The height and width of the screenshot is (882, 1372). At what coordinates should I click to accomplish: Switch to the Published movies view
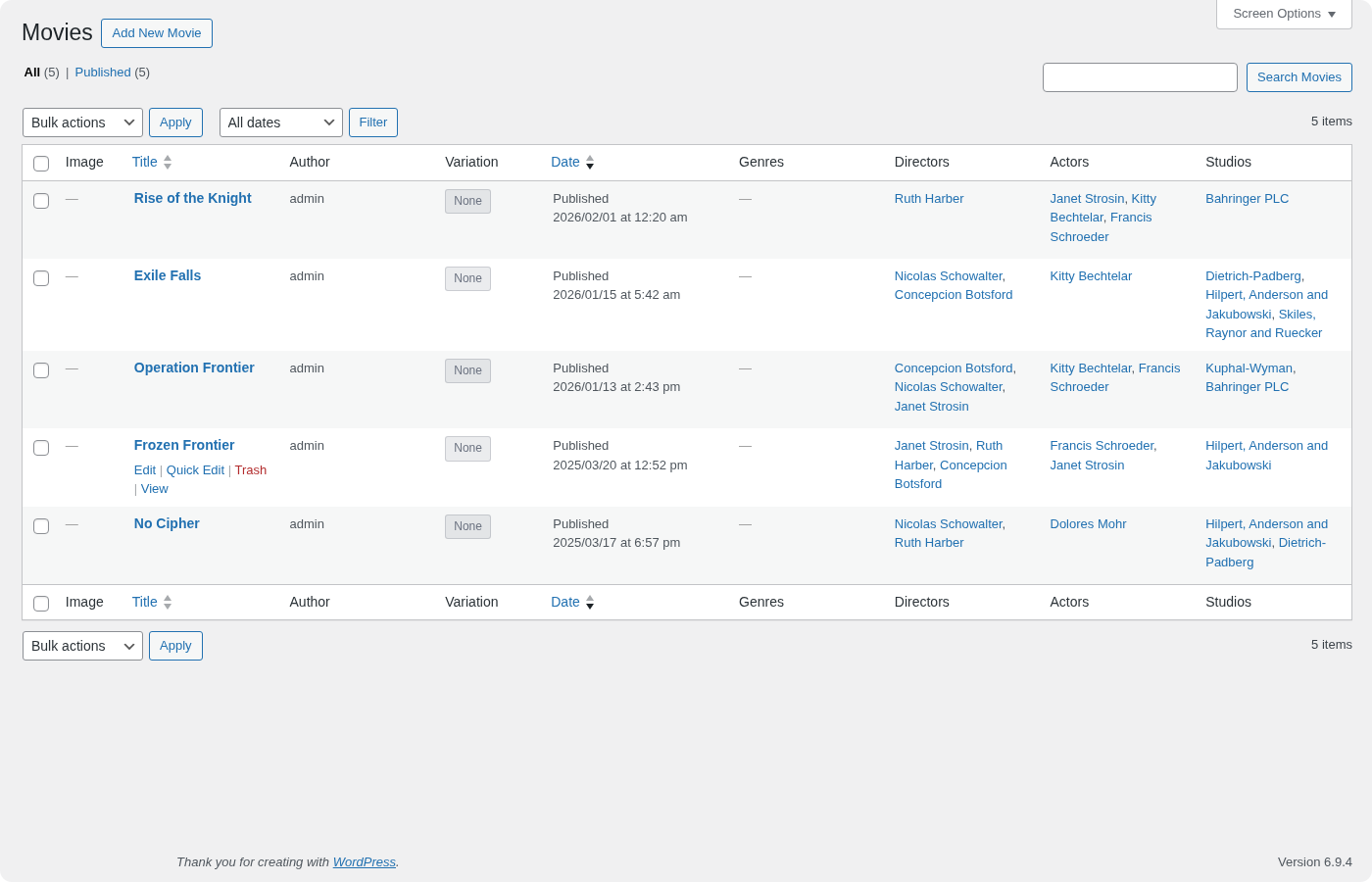[103, 72]
